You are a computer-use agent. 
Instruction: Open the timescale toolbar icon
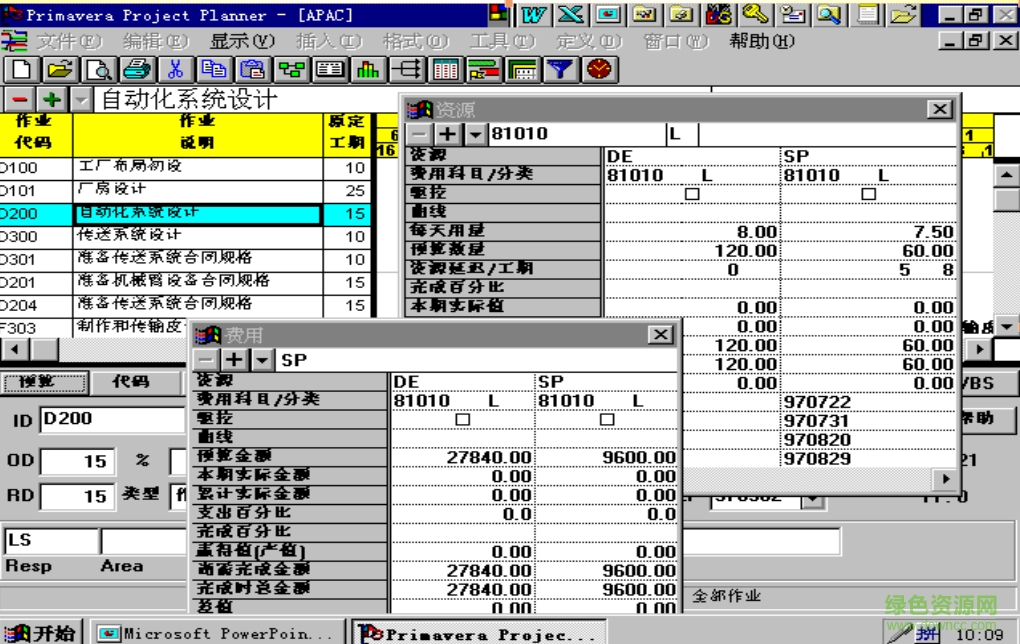coord(522,69)
